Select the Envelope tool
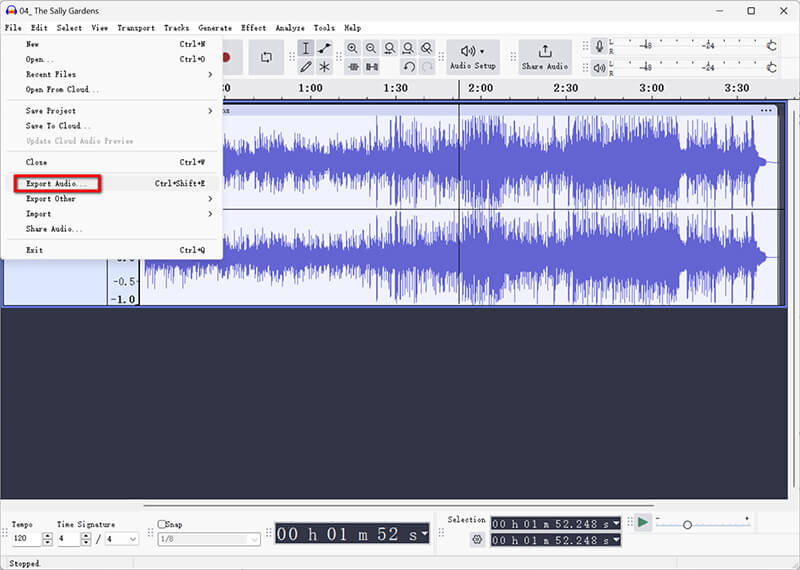 point(324,48)
